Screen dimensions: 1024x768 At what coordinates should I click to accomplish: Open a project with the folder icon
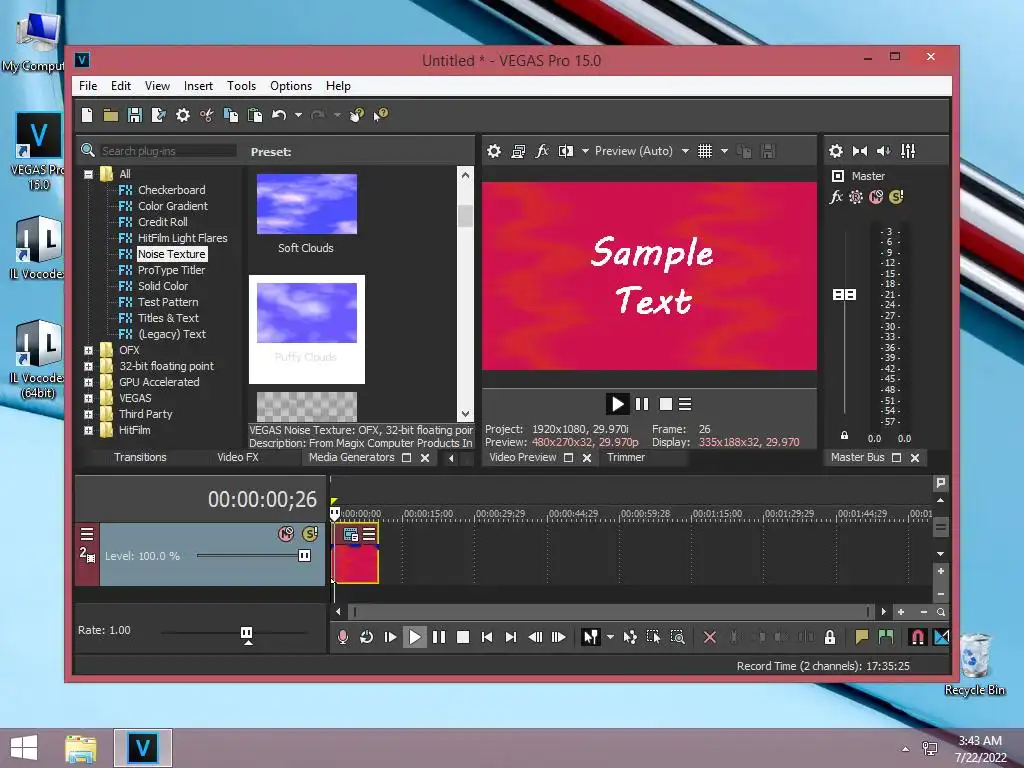111,116
